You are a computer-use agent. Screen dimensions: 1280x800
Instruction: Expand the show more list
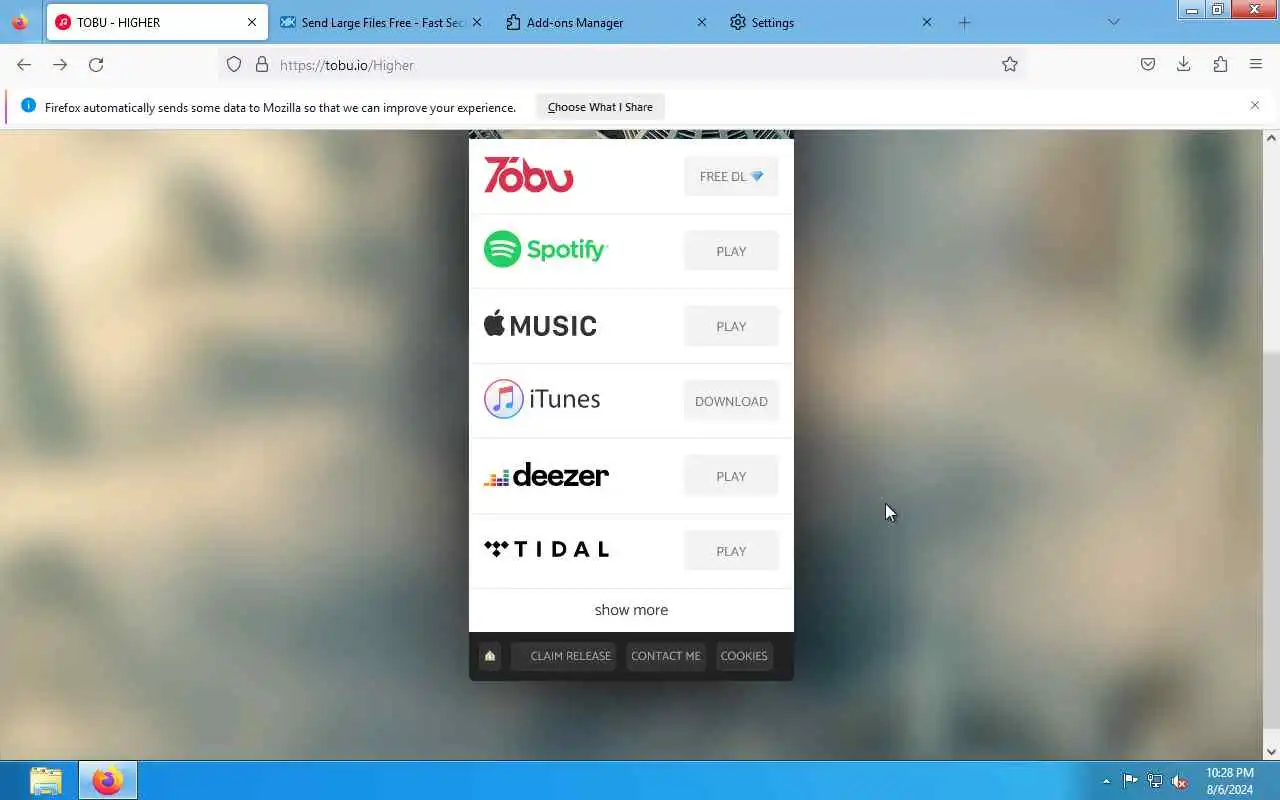tap(631, 610)
